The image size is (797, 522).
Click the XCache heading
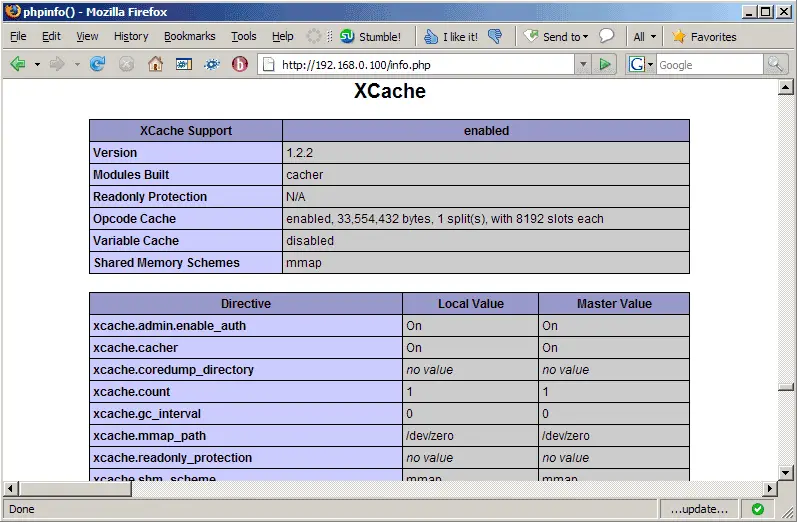[390, 91]
